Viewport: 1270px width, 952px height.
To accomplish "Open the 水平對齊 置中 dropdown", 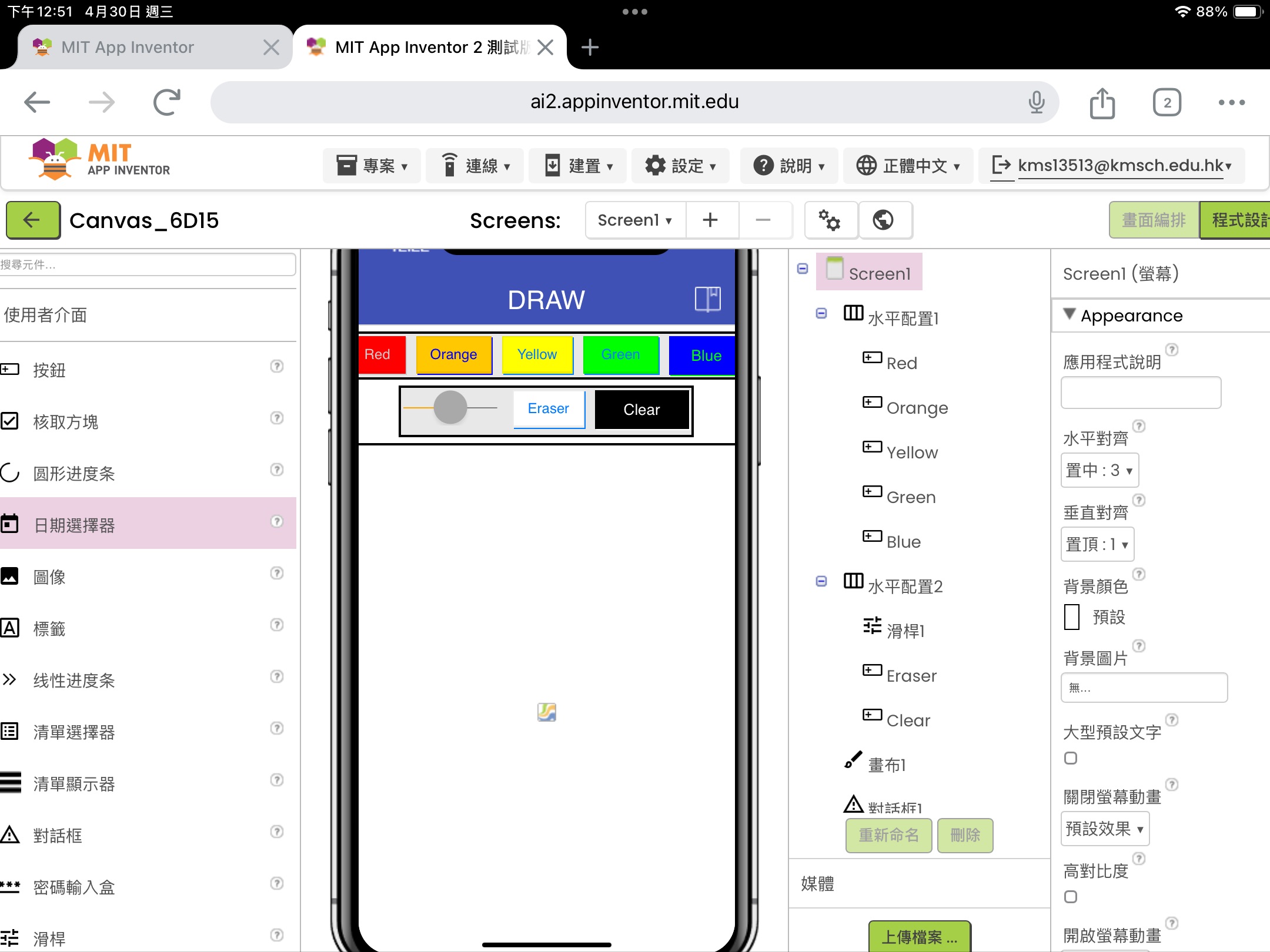I will [x=1099, y=470].
